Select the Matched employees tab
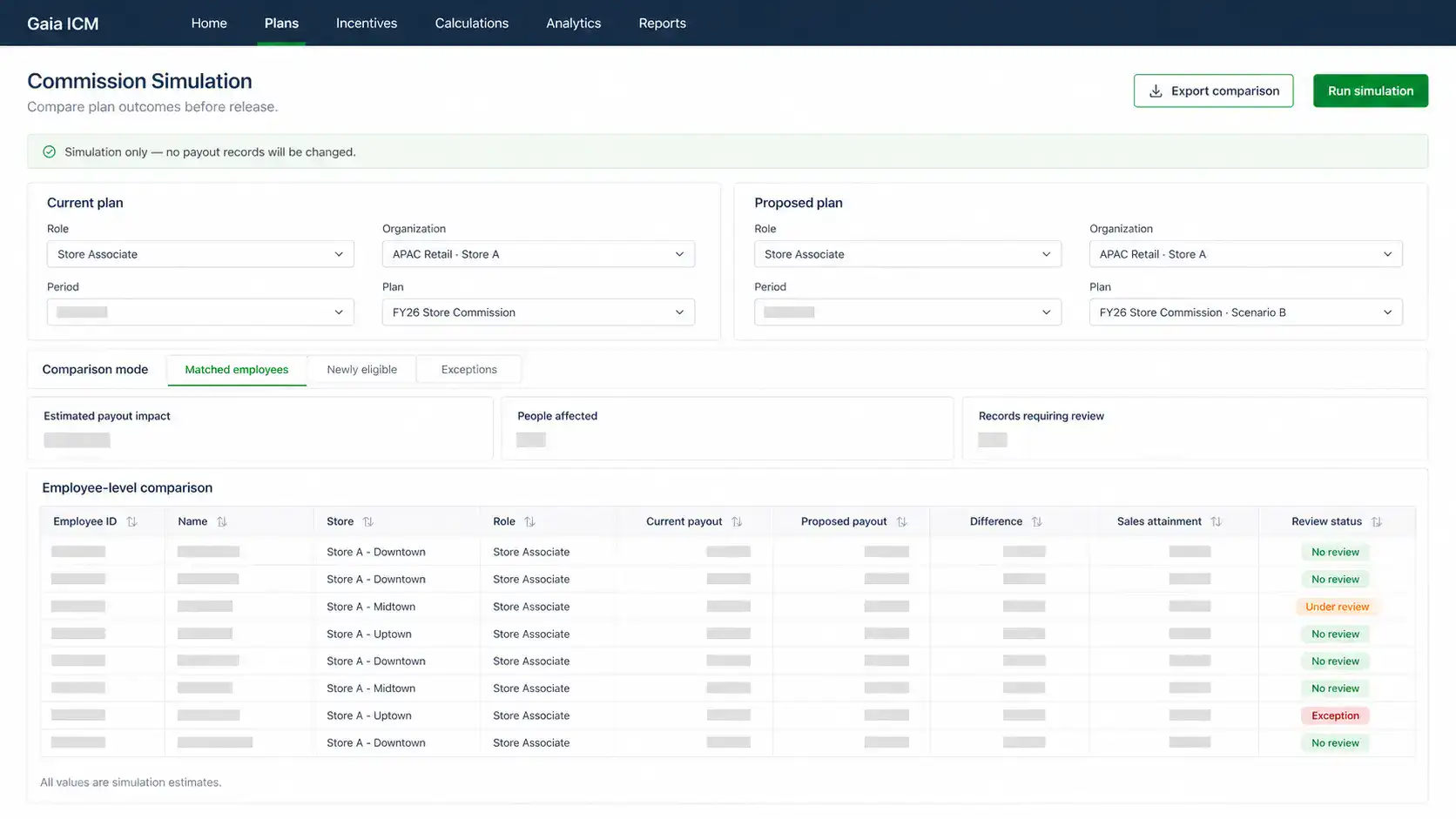 237,370
